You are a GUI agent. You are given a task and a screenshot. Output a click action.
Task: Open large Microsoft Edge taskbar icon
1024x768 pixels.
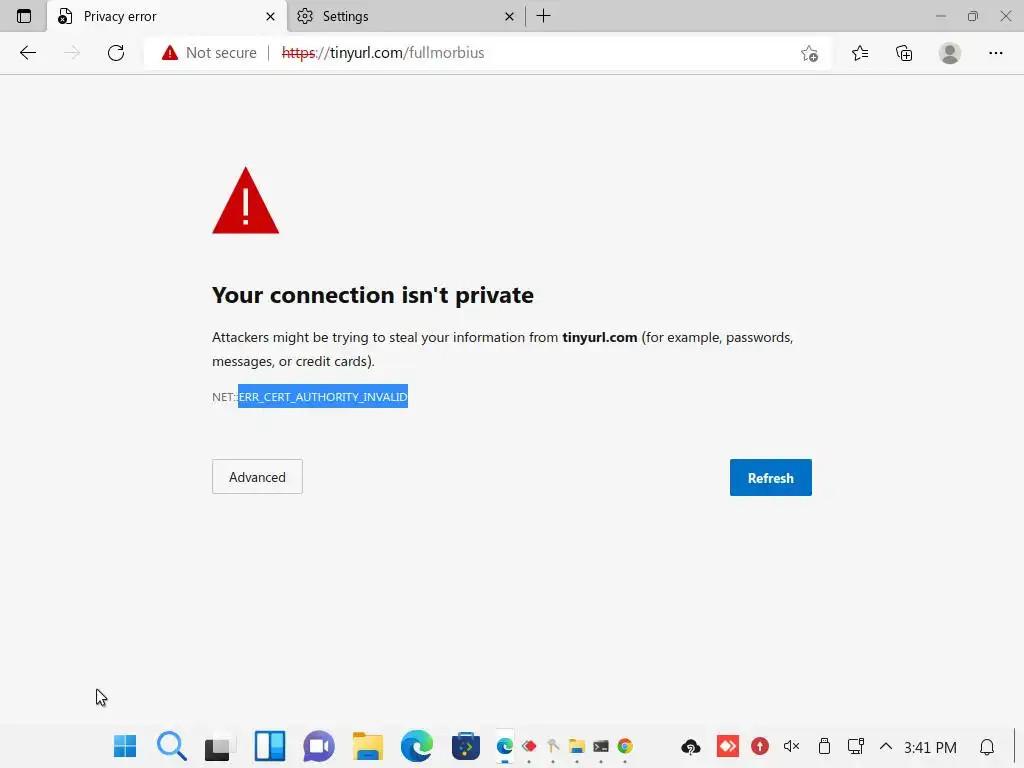click(x=417, y=746)
